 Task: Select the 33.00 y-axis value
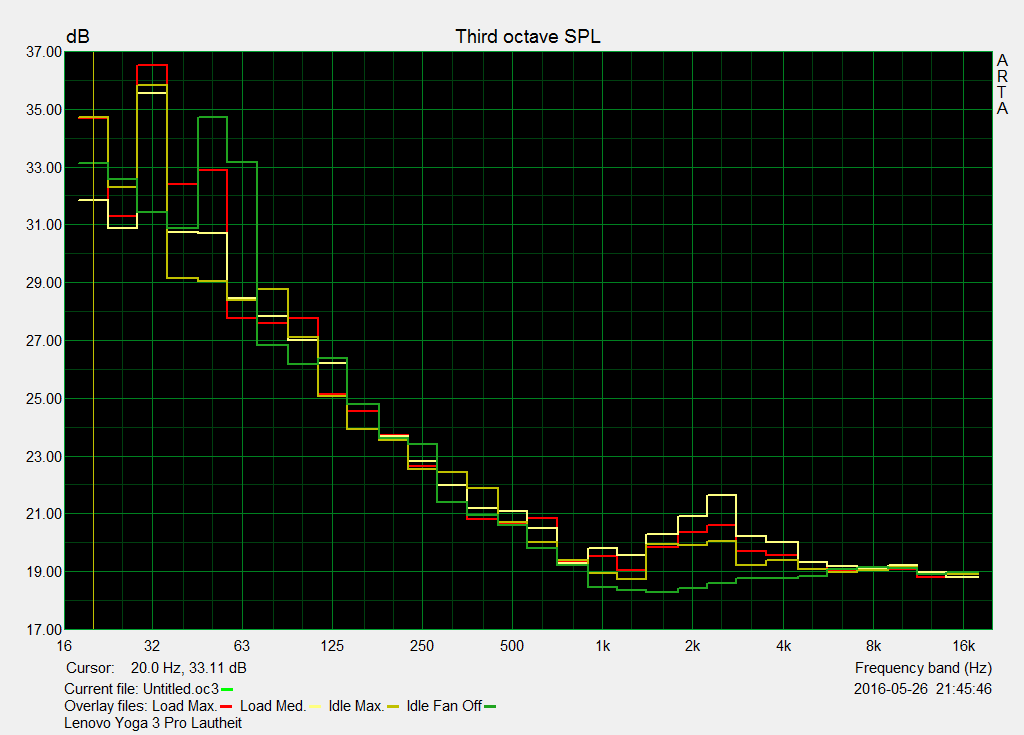click(x=44, y=168)
